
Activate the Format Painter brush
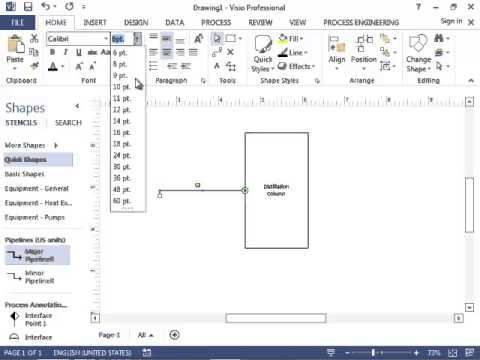34,66
